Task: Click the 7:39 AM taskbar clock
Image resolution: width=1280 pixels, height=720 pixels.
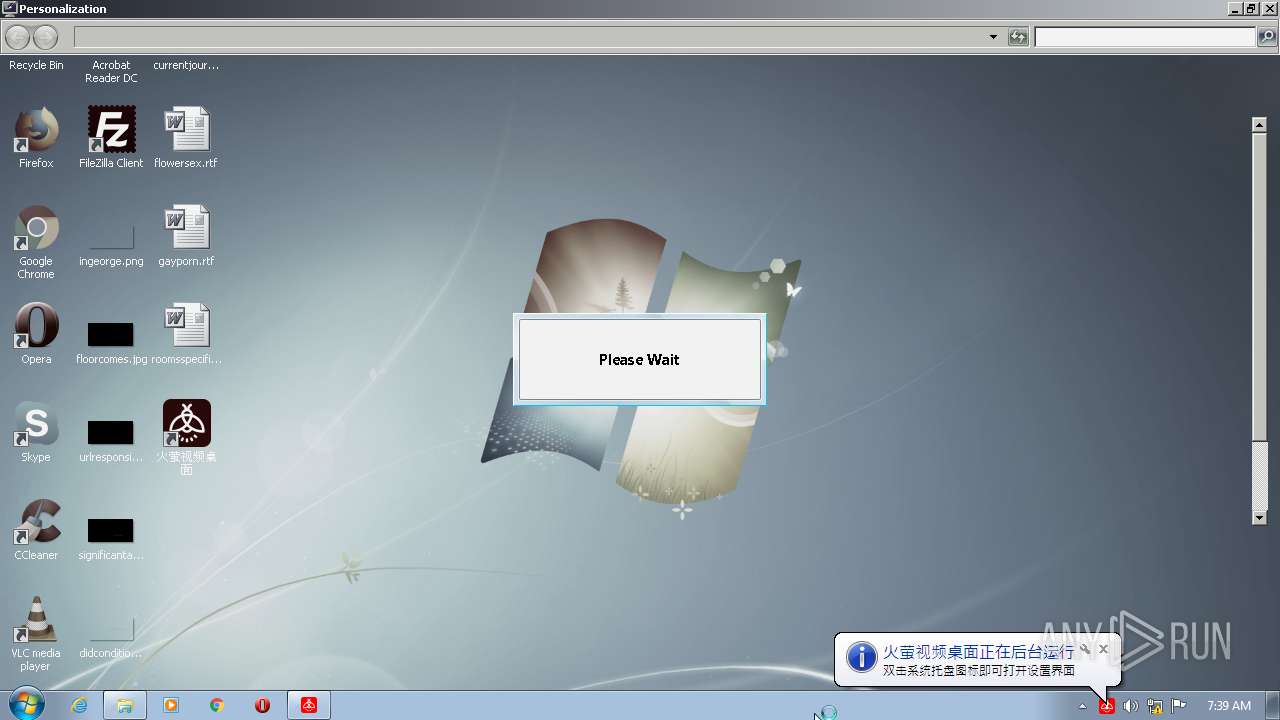Action: 1229,706
